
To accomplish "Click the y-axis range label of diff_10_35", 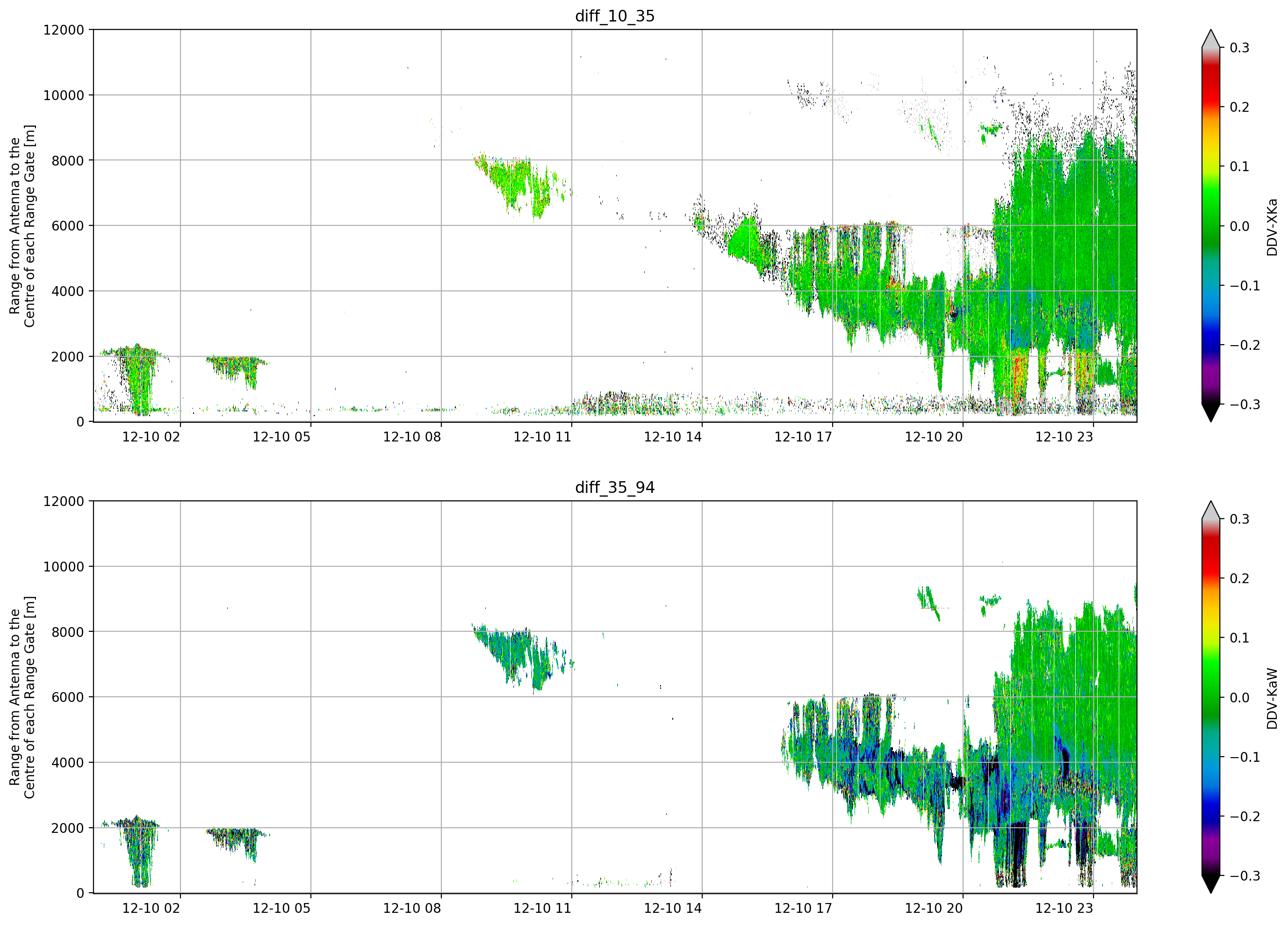I will [x=22, y=225].
